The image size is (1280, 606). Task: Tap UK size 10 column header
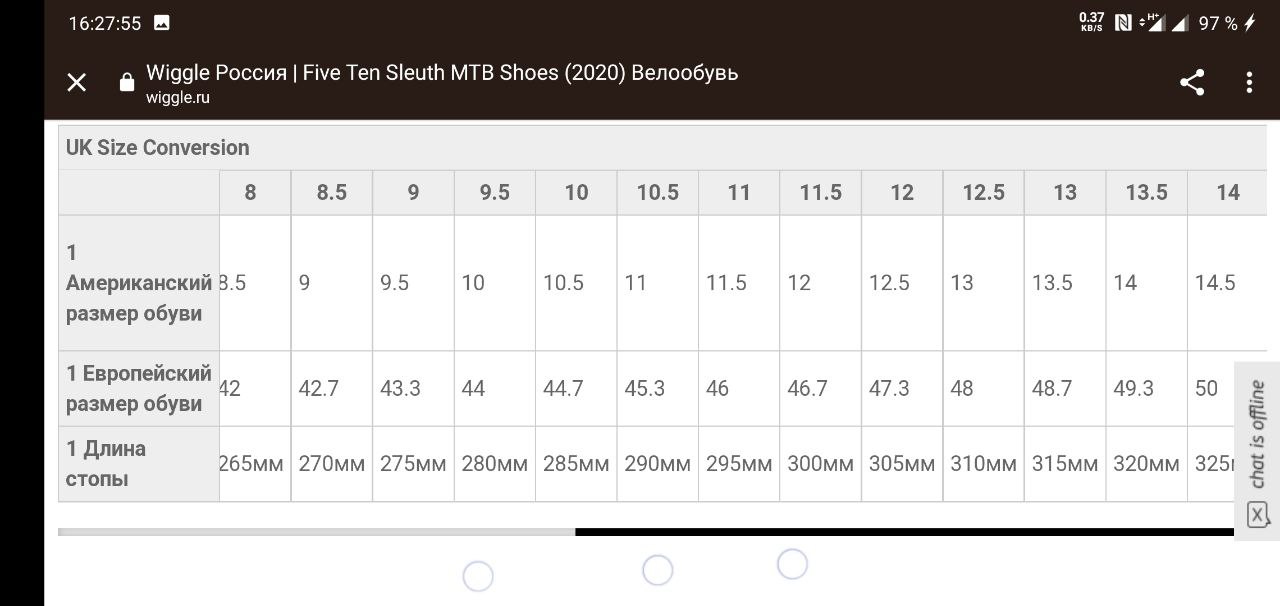tap(576, 193)
